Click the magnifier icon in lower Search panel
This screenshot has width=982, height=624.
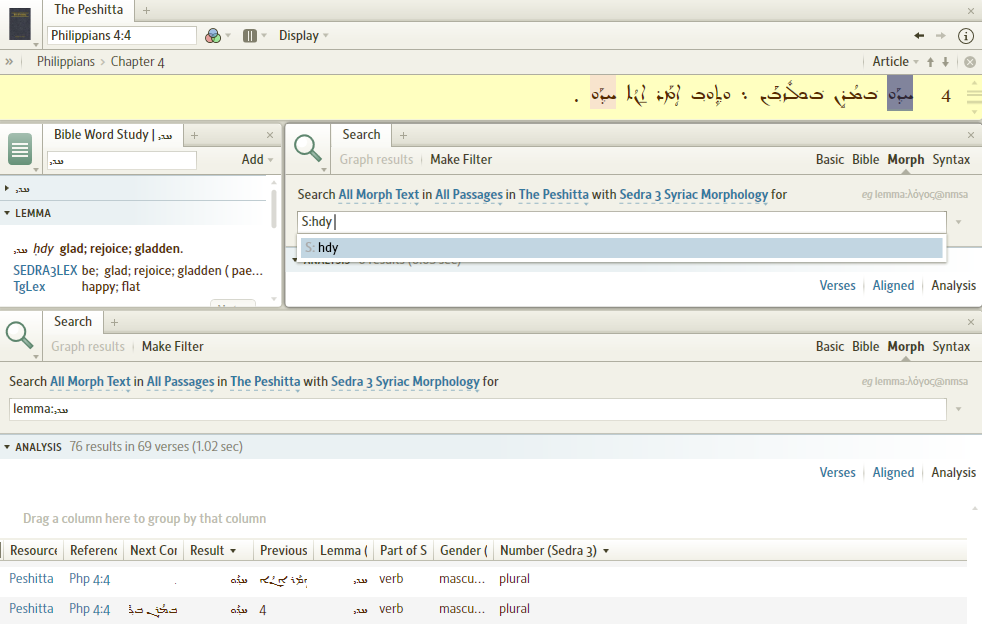[19, 335]
